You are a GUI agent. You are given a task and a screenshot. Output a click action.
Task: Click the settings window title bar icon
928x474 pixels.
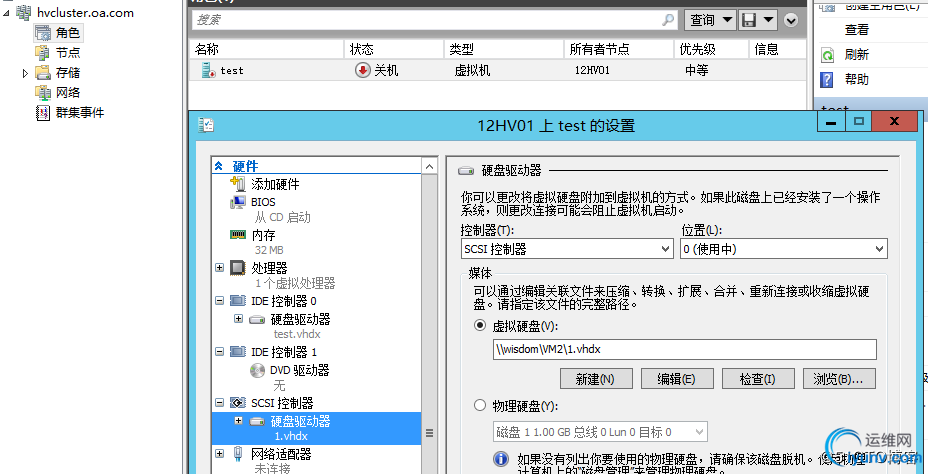click(x=207, y=124)
